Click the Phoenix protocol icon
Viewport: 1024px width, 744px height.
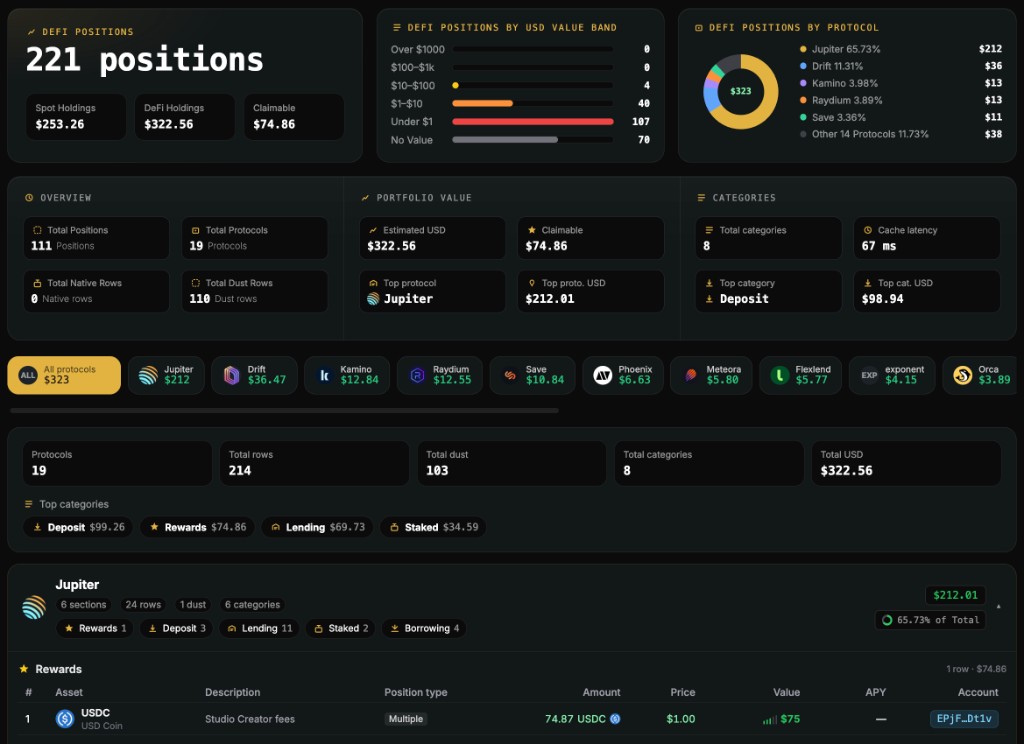coord(602,375)
